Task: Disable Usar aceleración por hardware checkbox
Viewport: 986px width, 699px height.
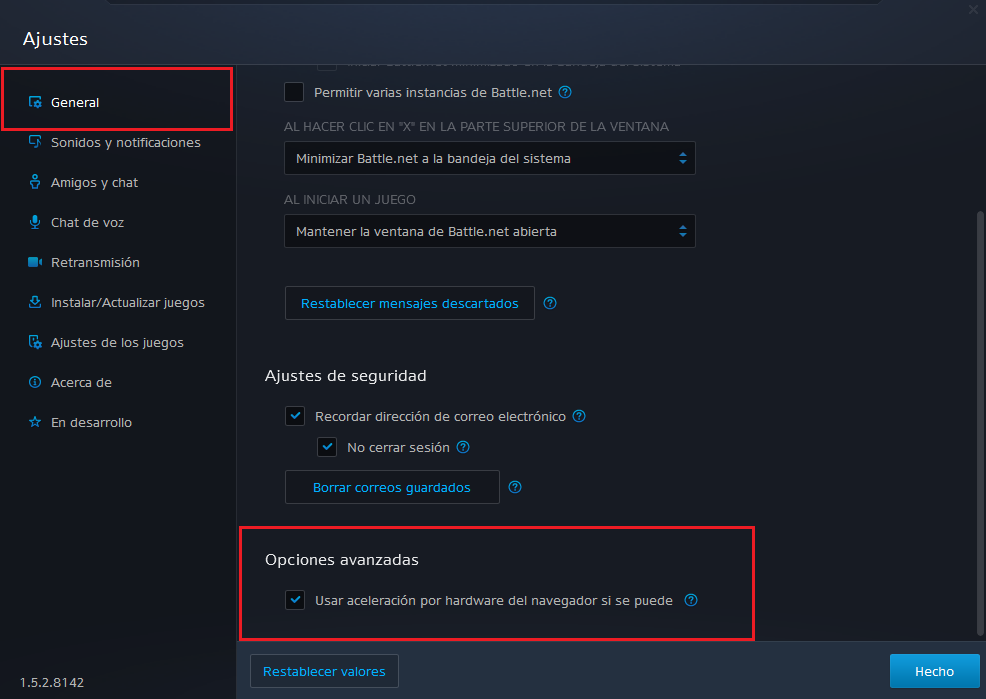Action: pos(295,600)
